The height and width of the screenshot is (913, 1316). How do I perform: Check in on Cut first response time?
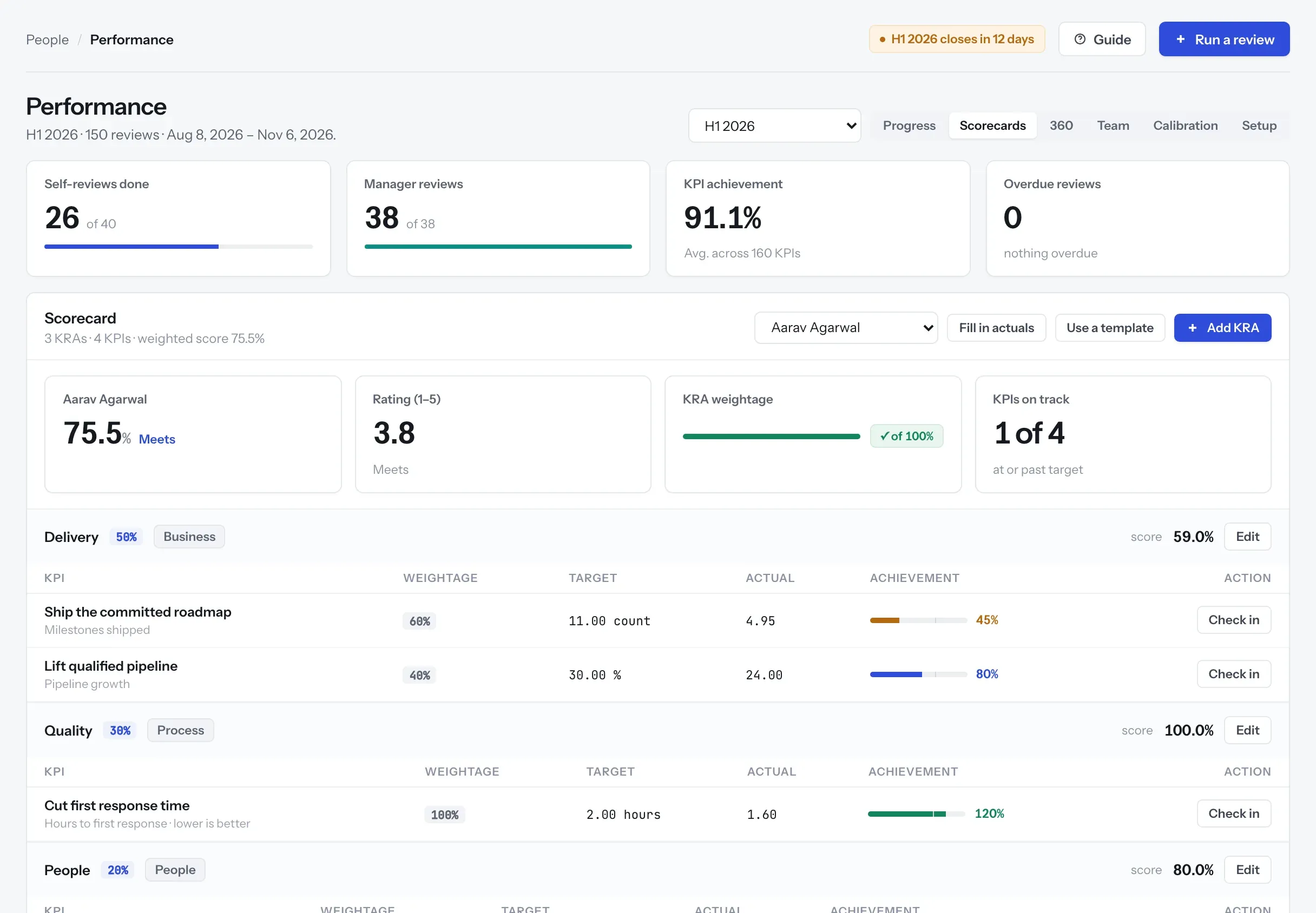click(1234, 813)
